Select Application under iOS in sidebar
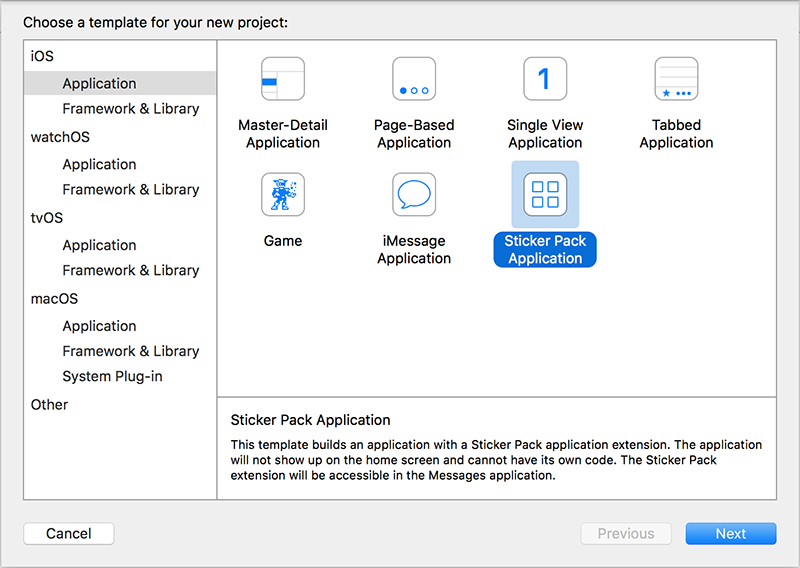Image resolution: width=800 pixels, height=568 pixels. coord(120,83)
